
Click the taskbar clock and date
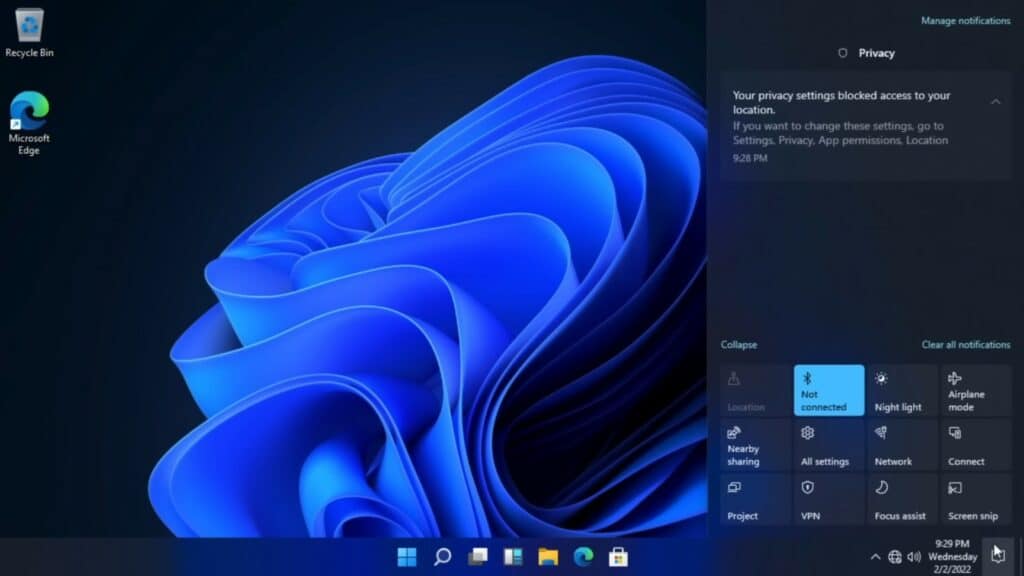pyautogui.click(x=952, y=557)
